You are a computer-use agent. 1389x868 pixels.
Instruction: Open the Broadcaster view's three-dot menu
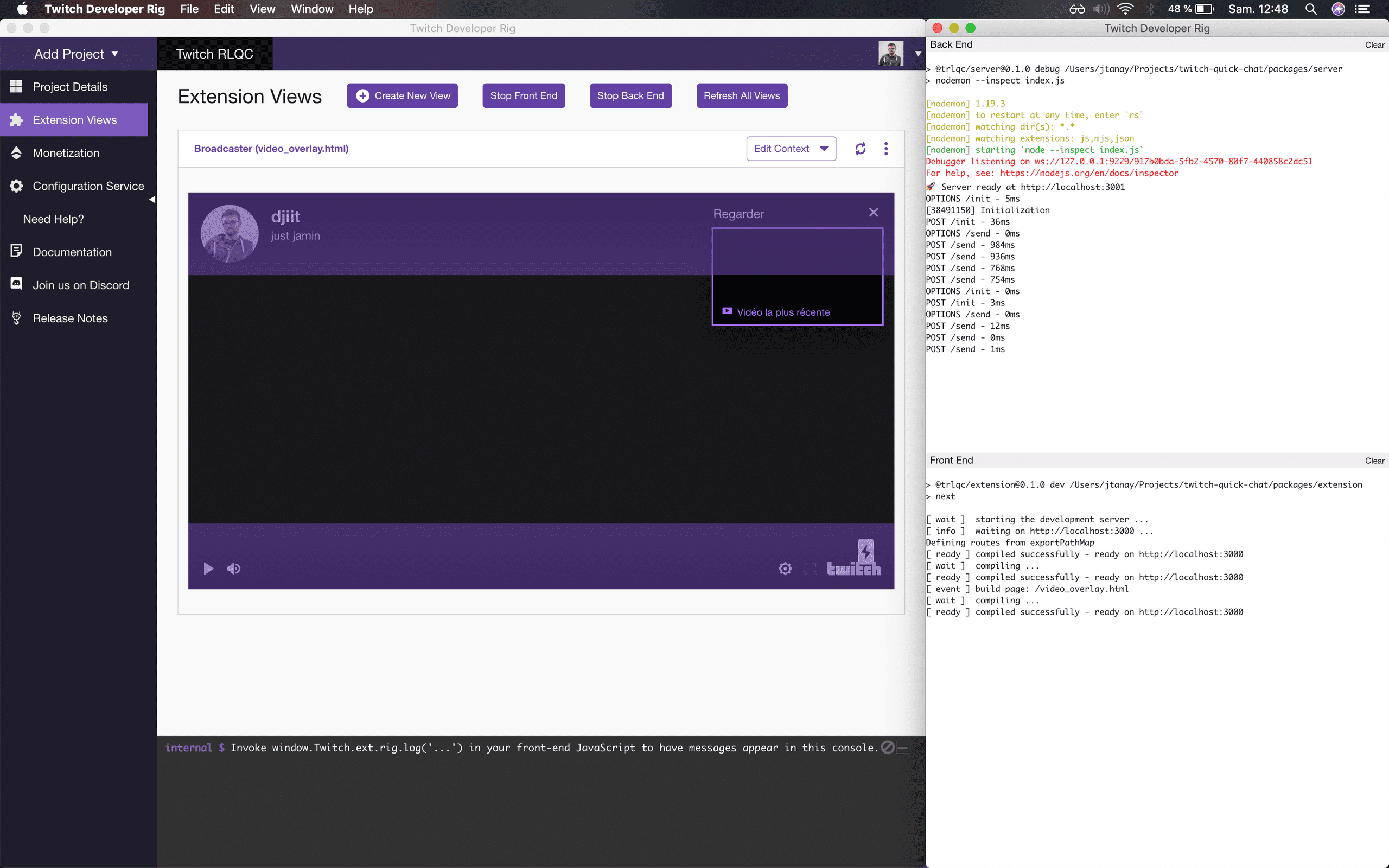tap(885, 149)
